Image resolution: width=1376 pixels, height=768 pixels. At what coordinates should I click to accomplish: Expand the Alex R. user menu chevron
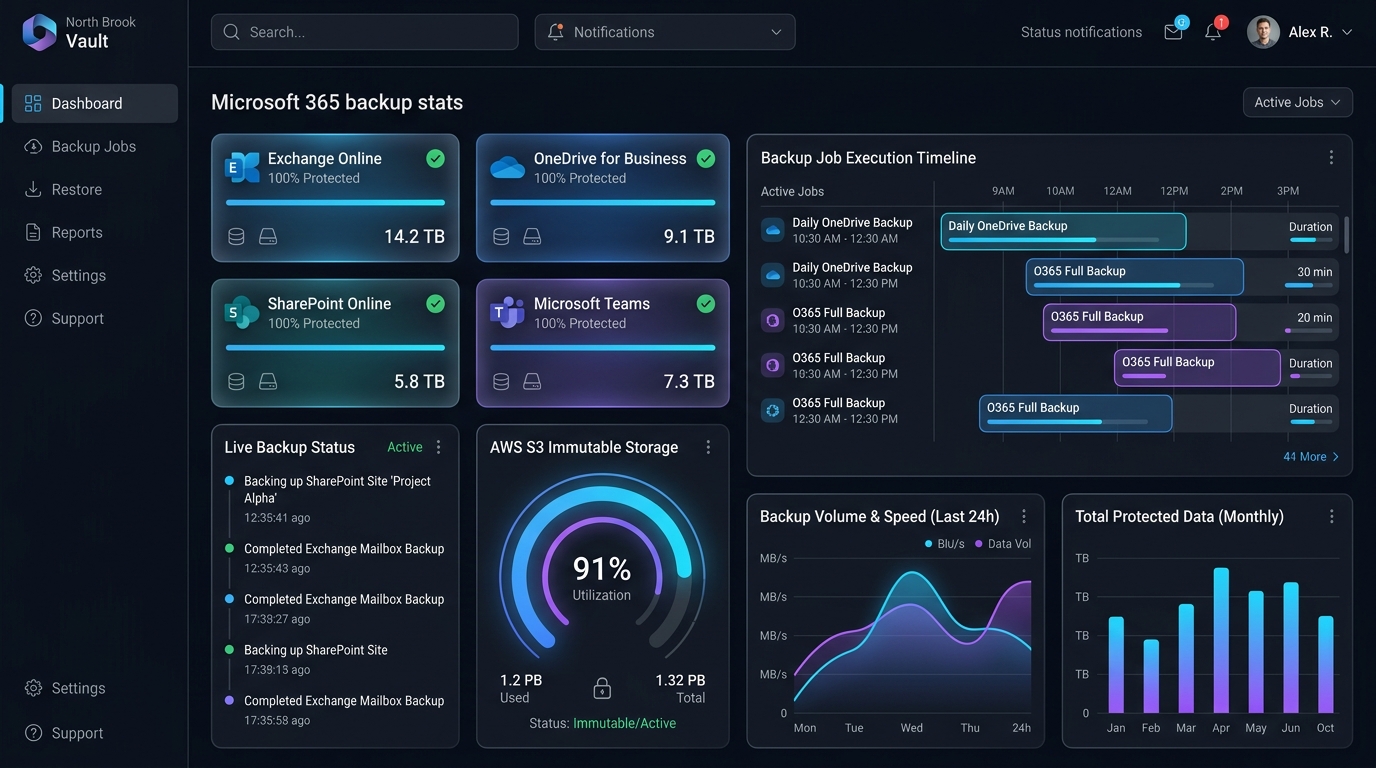point(1347,32)
